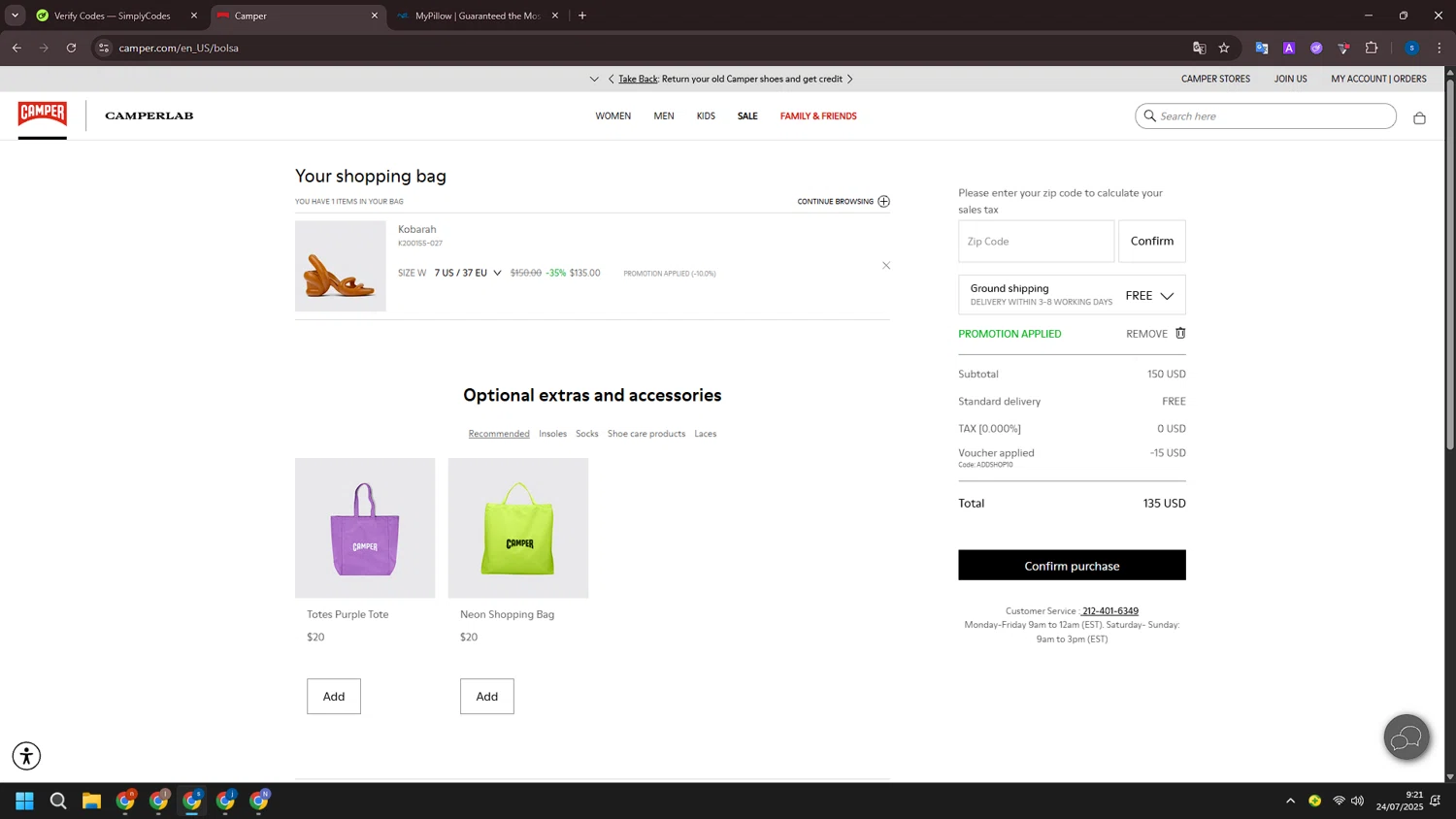This screenshot has height=819, width=1456.
Task: Open the shopping bag icon in header
Action: [1419, 117]
